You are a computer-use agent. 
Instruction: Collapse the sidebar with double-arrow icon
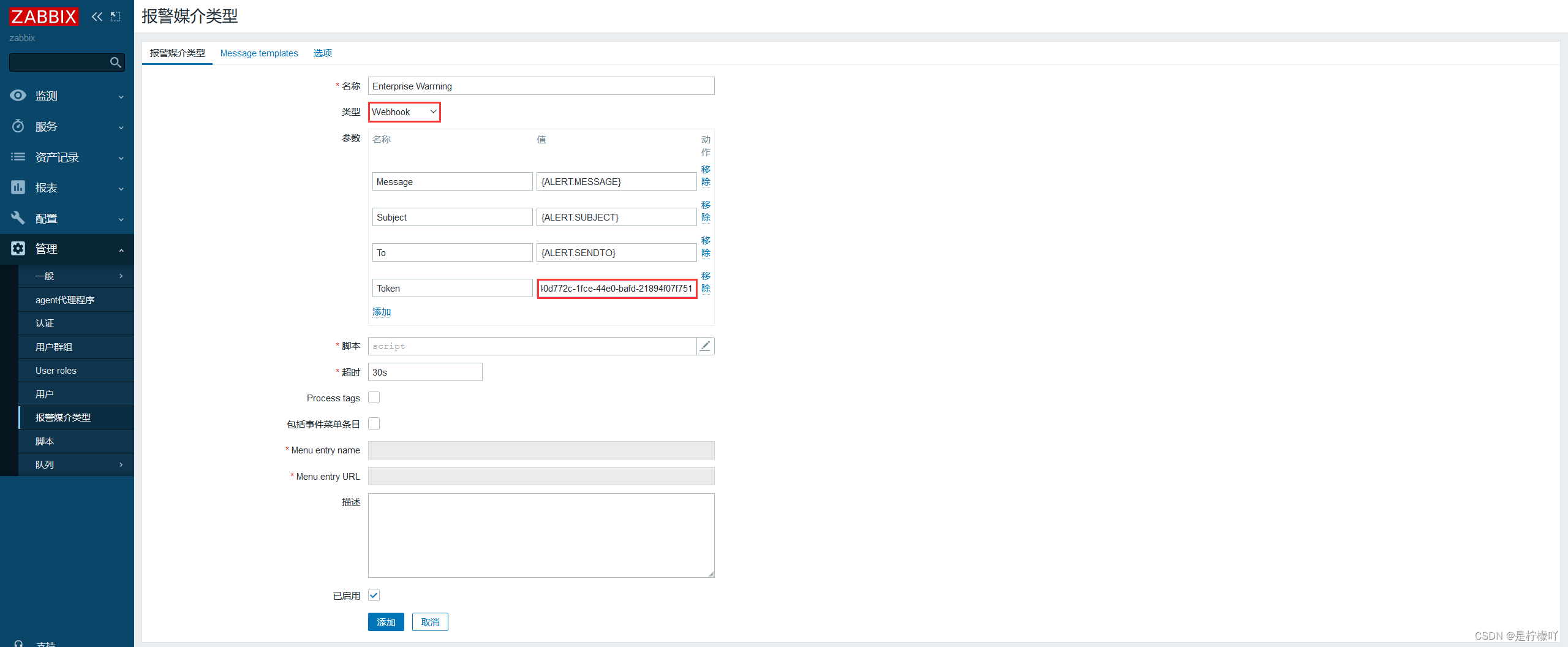click(x=97, y=17)
